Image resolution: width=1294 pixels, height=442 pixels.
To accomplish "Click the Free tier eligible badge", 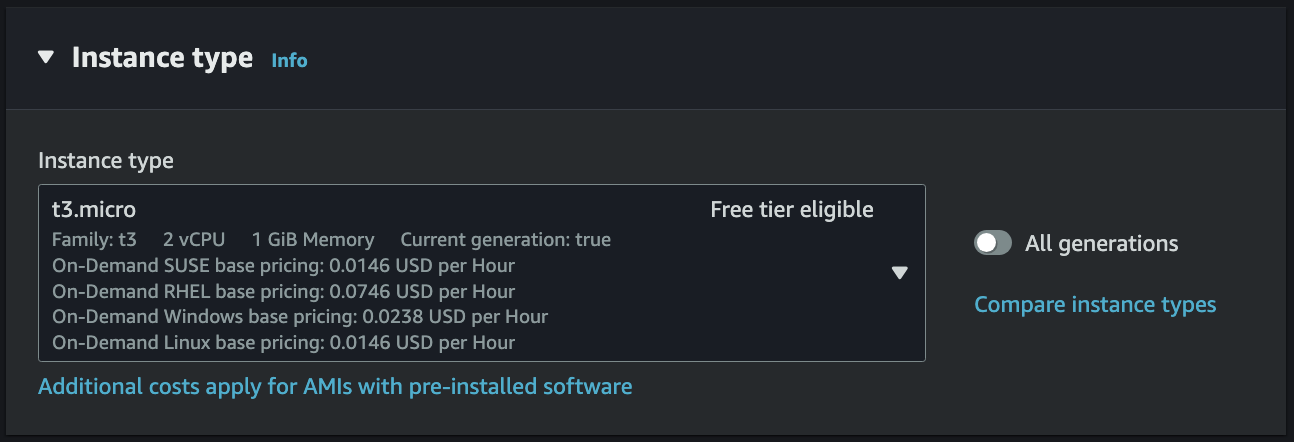I will point(791,210).
